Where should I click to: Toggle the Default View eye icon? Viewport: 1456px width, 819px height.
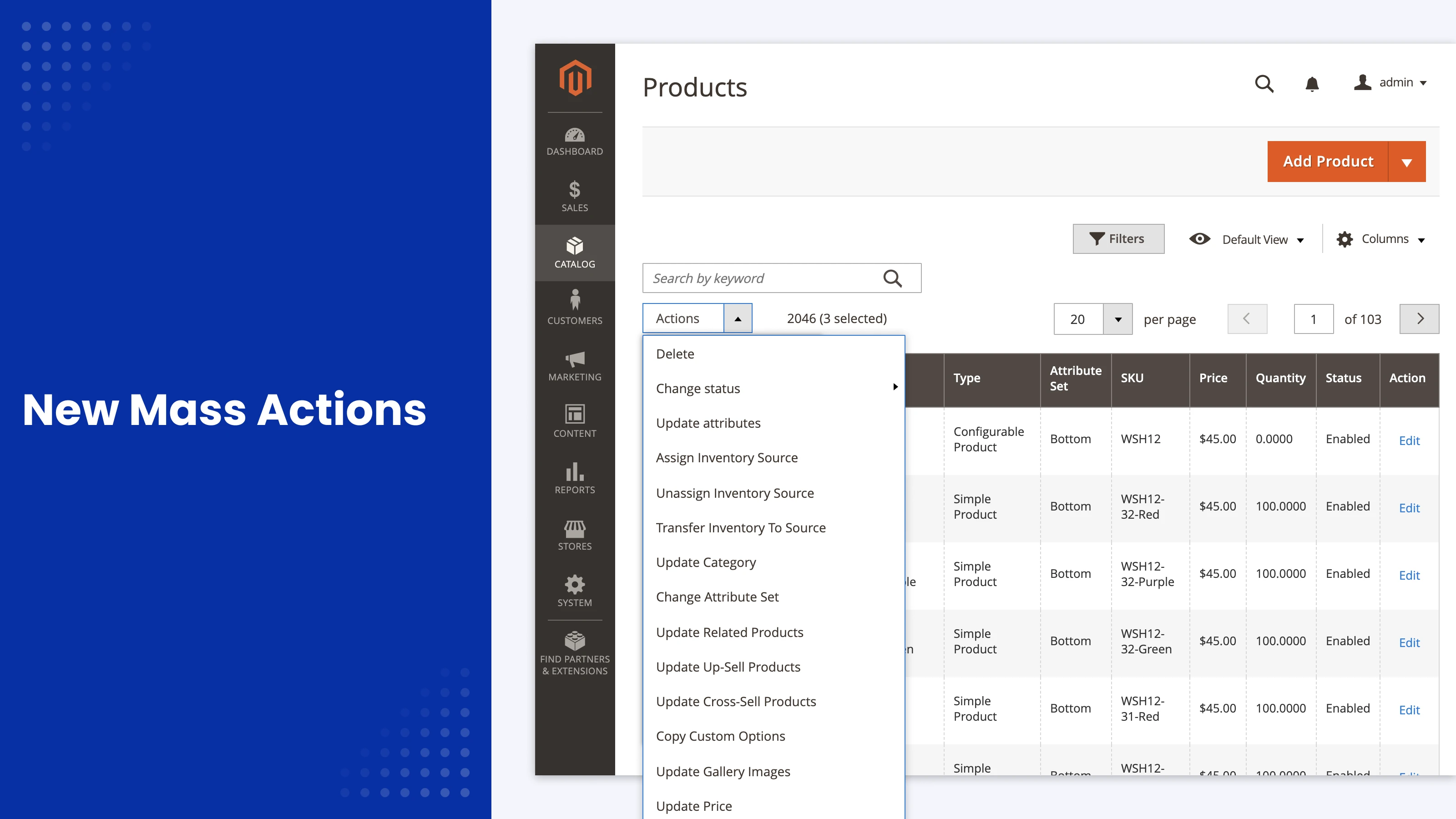(x=1199, y=239)
